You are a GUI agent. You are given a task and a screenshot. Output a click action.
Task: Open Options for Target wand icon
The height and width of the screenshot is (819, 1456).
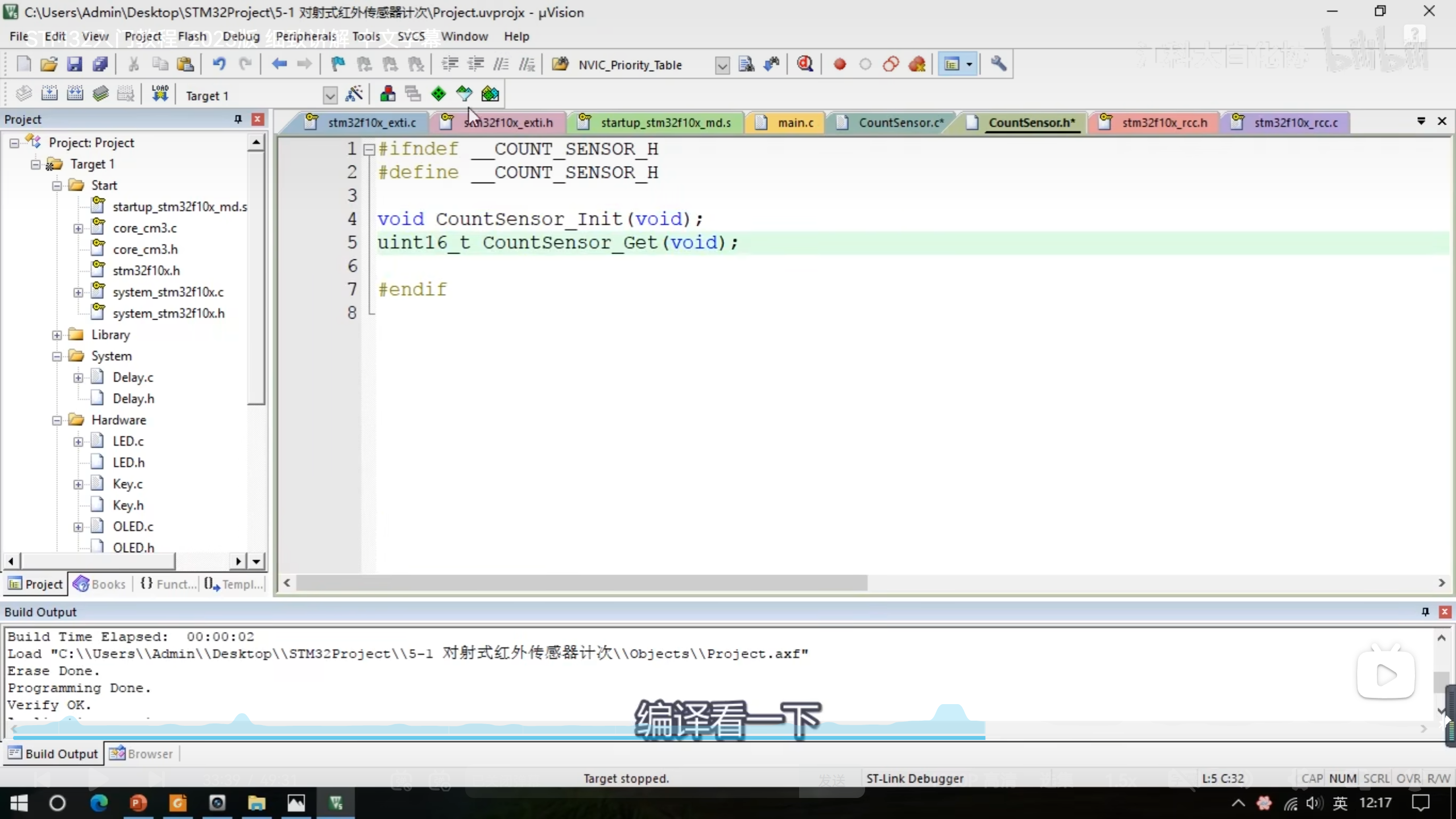tap(354, 94)
